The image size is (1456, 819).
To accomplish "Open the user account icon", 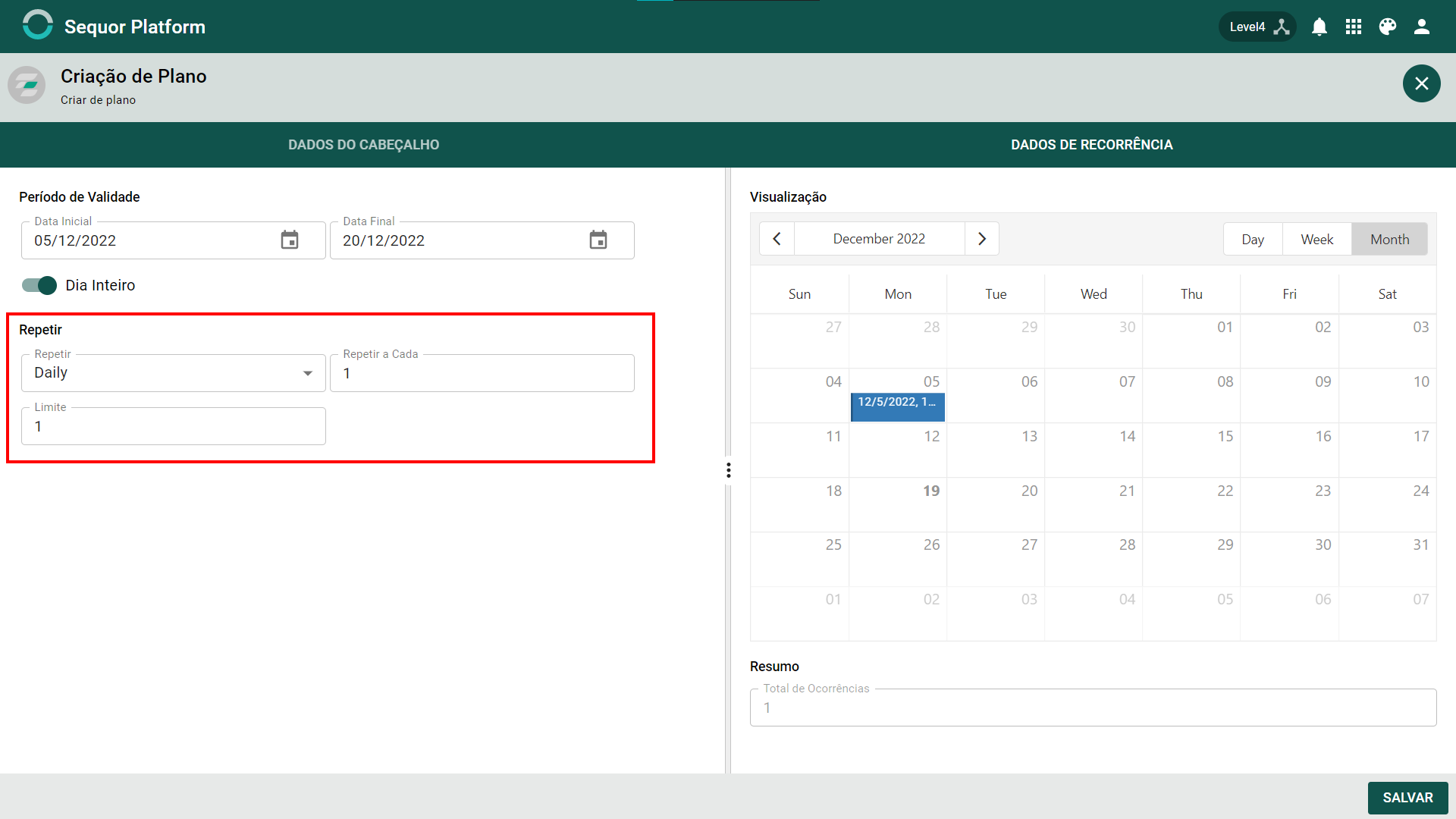I will (1422, 27).
